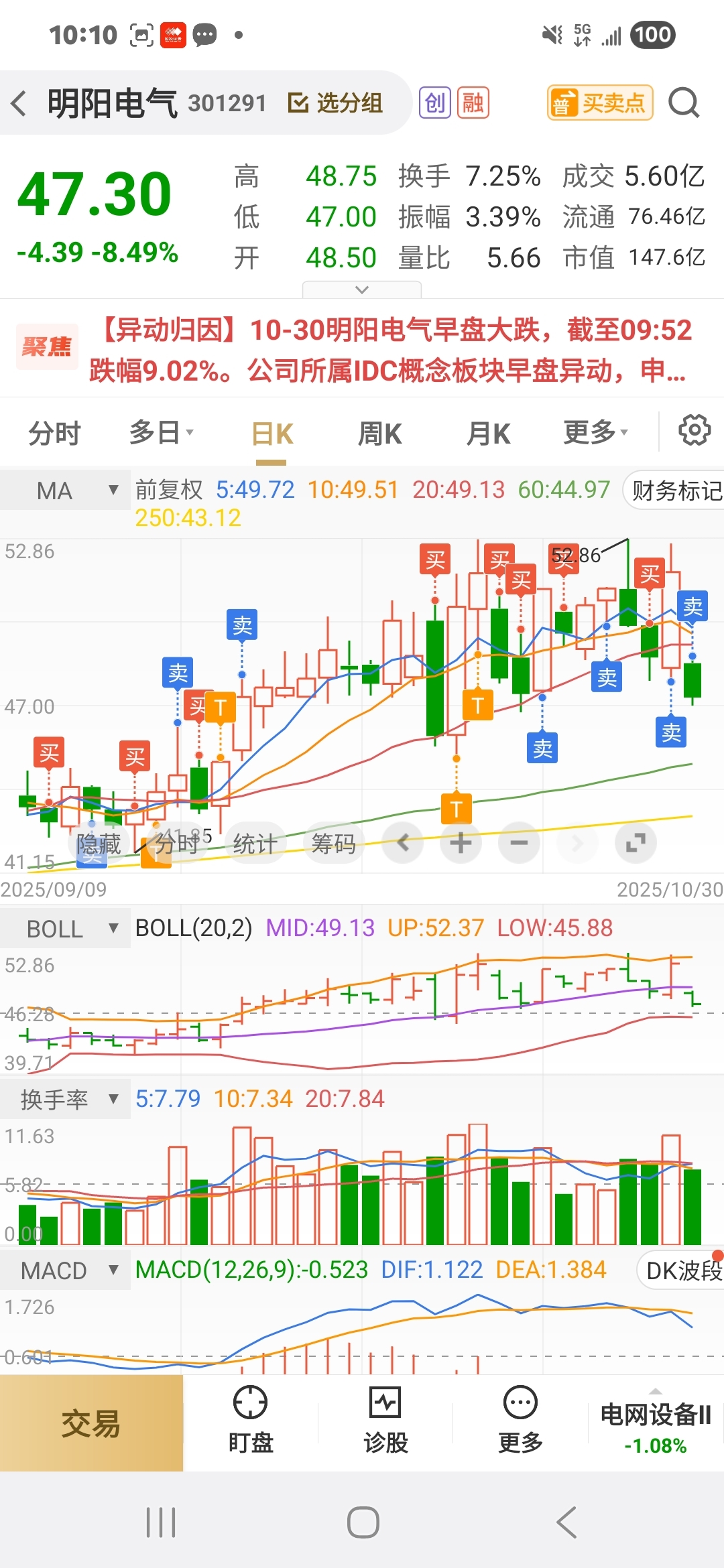Zoom out chart with minus button

(519, 843)
